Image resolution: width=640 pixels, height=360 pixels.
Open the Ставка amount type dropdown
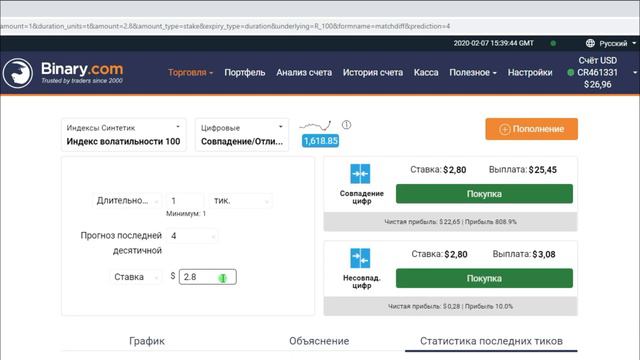(x=135, y=277)
